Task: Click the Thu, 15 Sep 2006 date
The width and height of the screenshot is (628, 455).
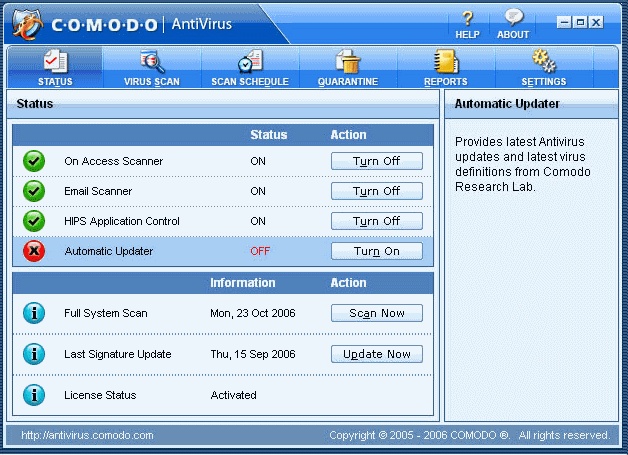Action: pos(253,354)
